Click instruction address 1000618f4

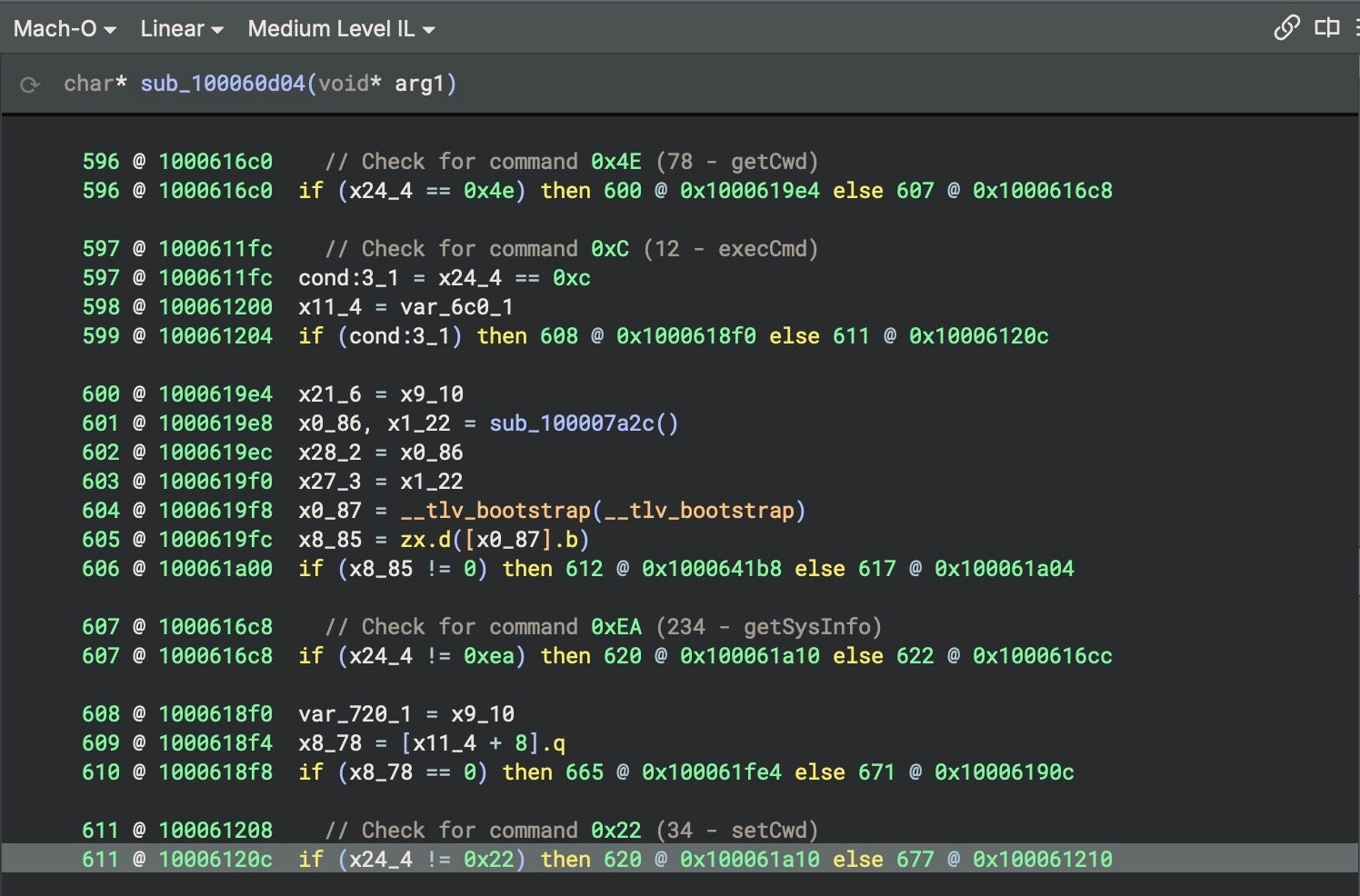[x=215, y=743]
